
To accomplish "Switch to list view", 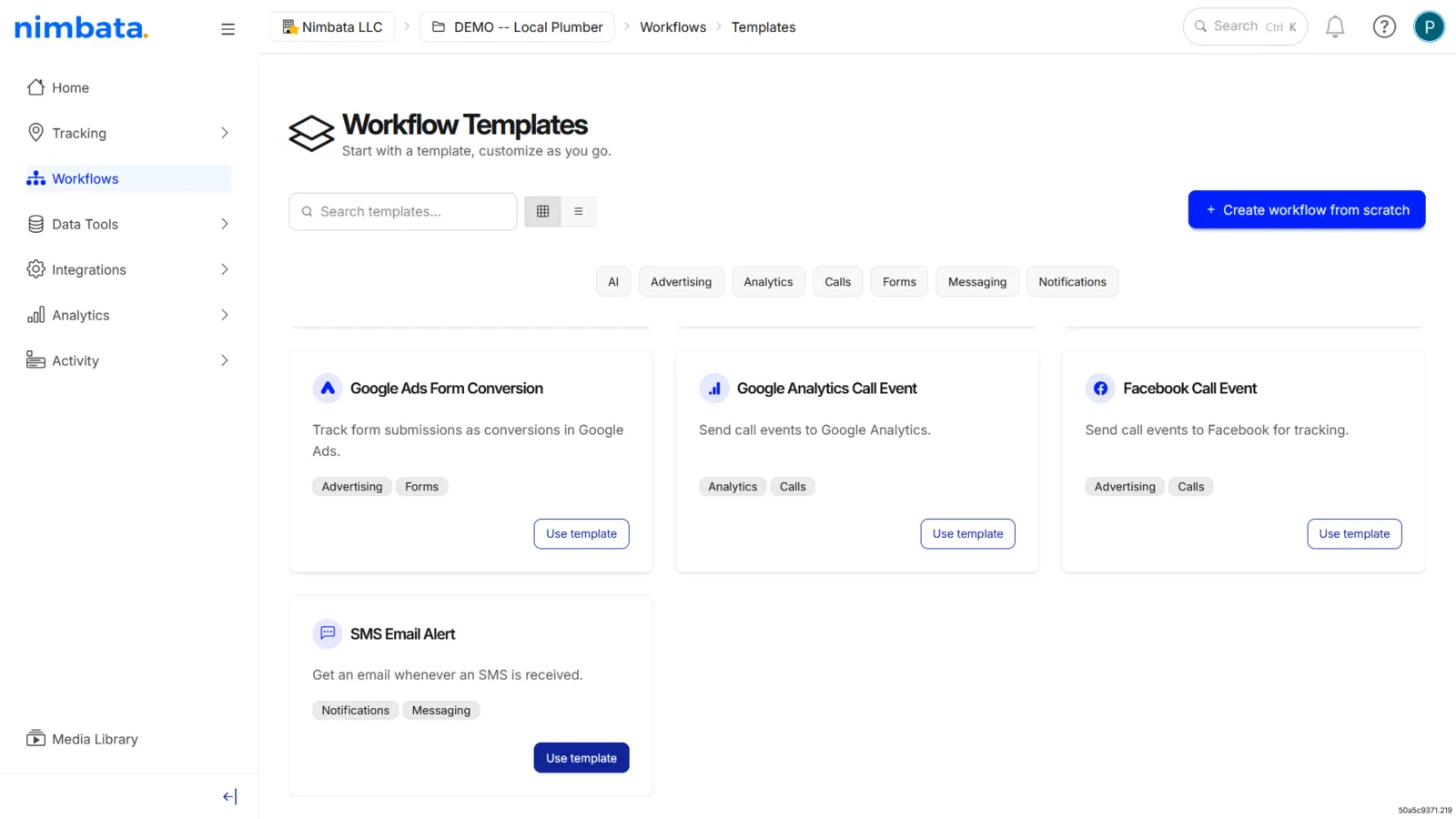I will (x=578, y=211).
